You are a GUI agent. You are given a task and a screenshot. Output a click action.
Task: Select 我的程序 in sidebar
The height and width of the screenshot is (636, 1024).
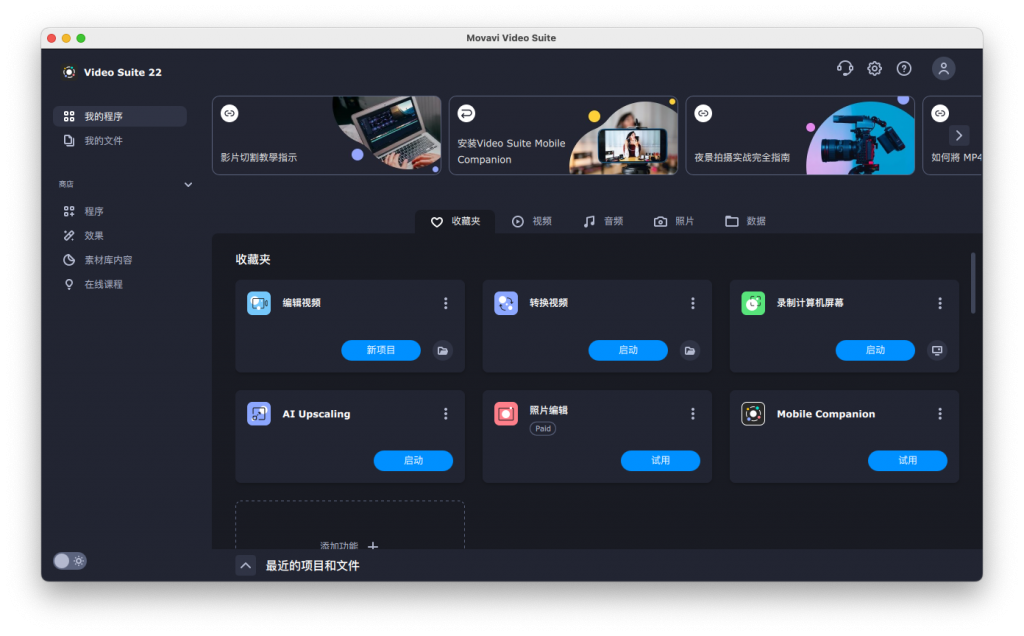point(120,116)
